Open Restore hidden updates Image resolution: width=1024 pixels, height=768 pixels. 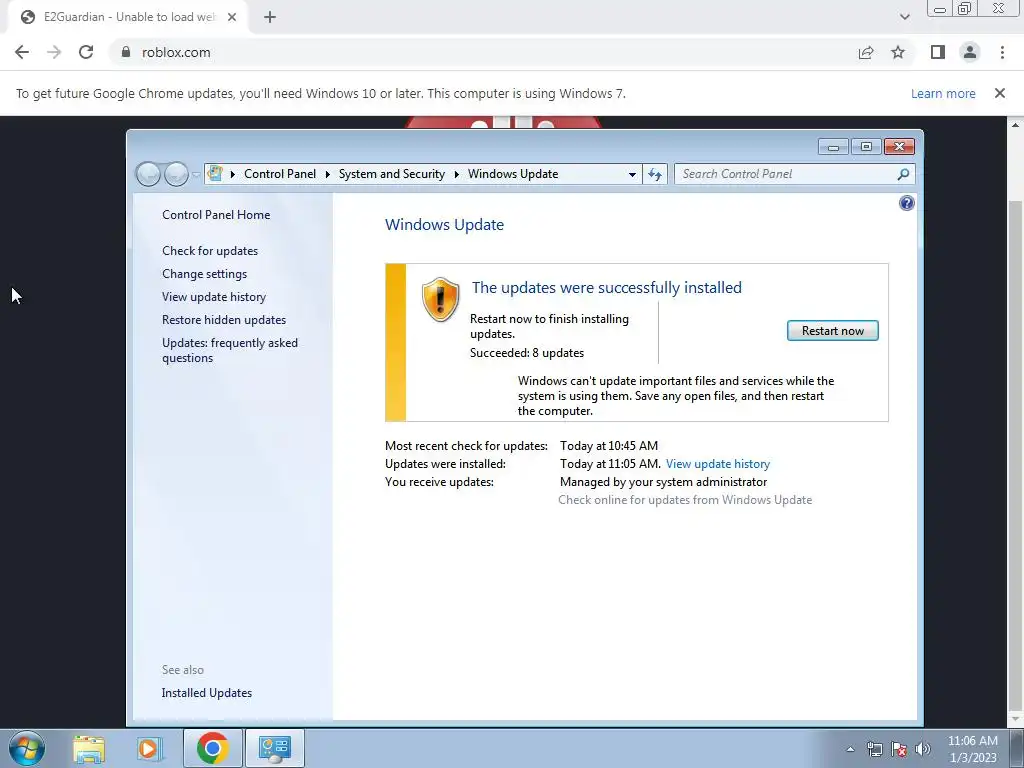click(x=224, y=320)
